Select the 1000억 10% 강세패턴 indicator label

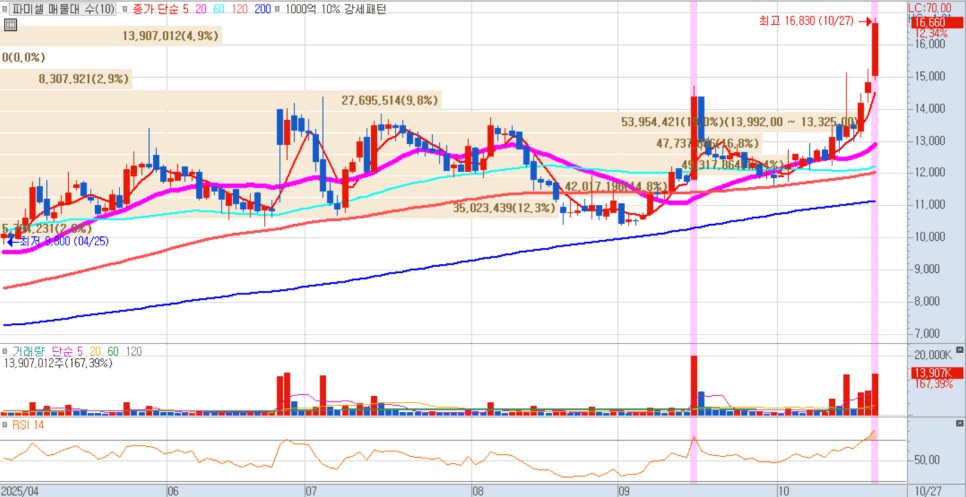point(335,9)
